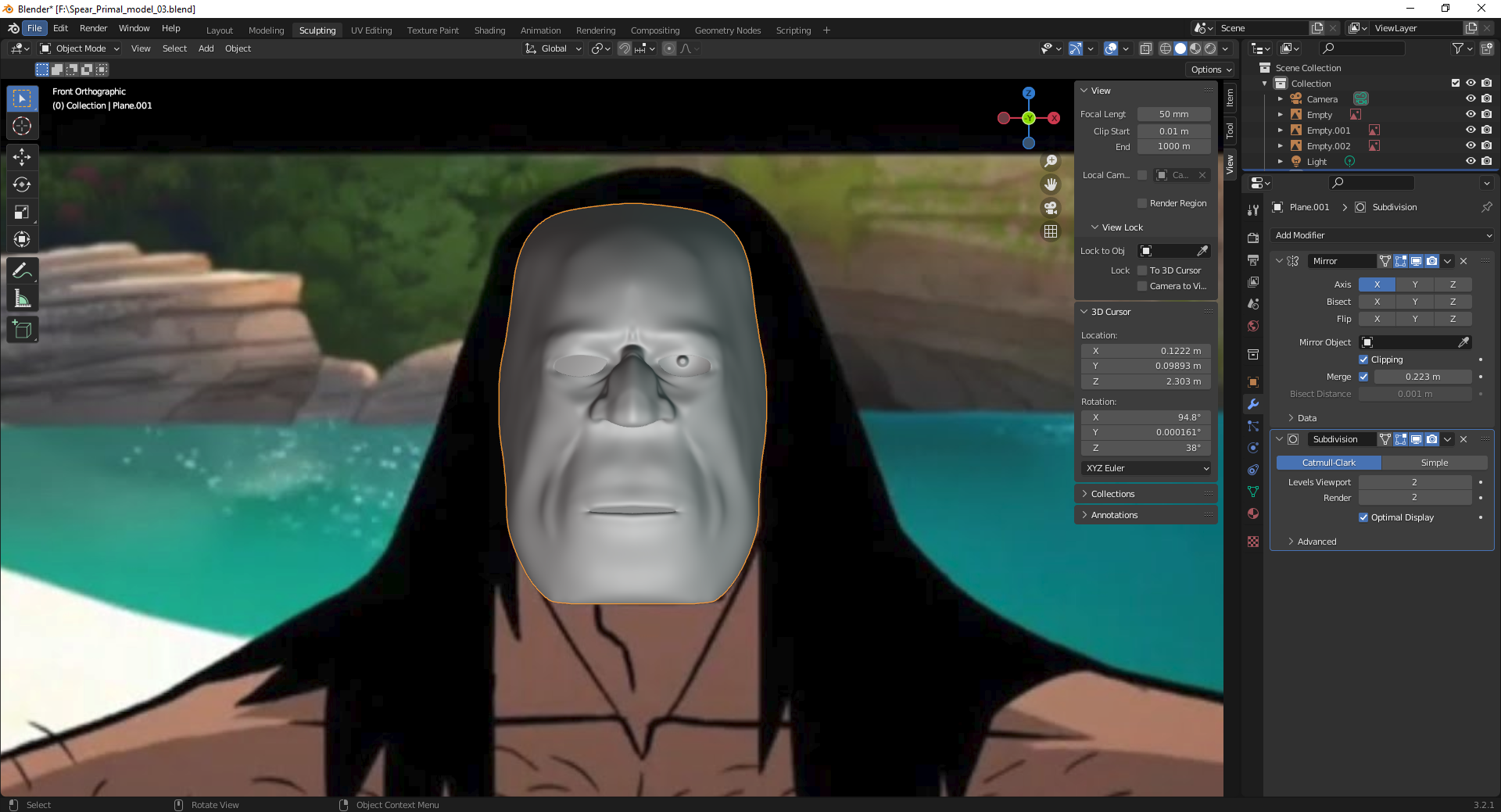Enable Y axis in Mirror modifier

(x=1414, y=284)
